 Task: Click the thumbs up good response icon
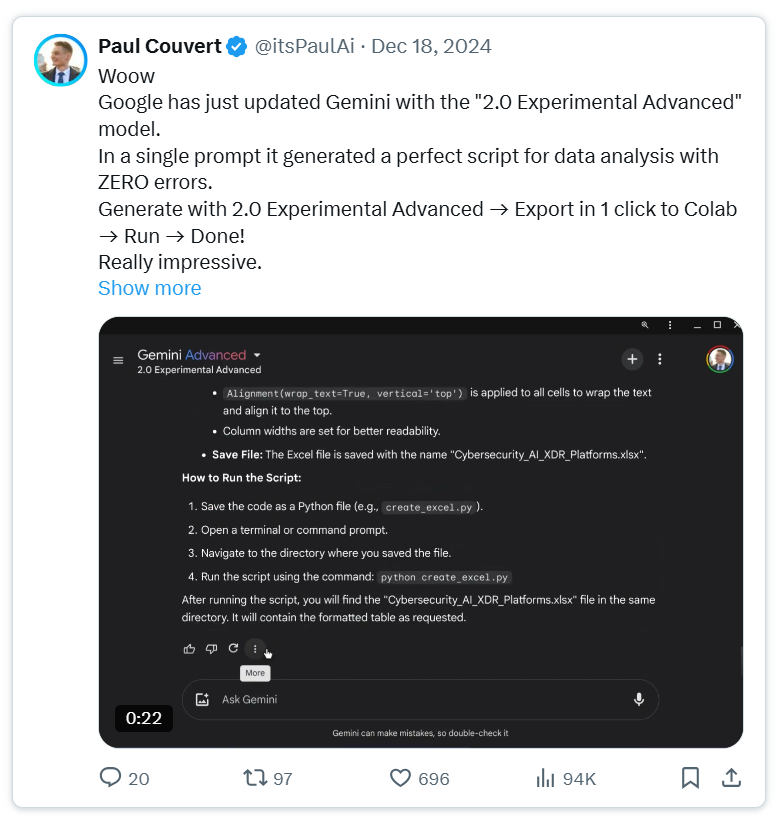(x=189, y=649)
